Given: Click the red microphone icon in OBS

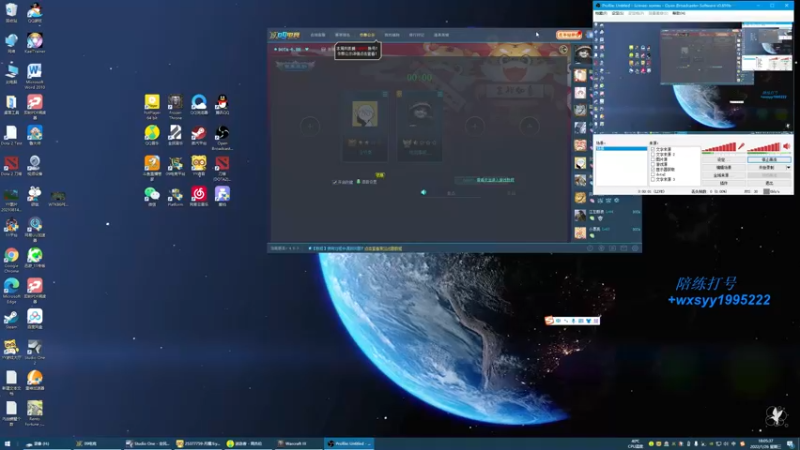Looking at the screenshot, I should tap(741, 146).
